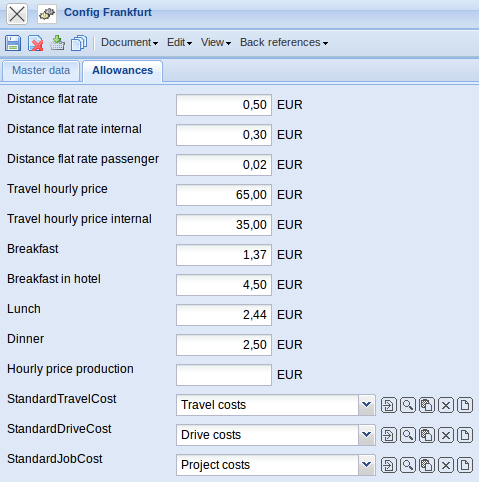
Task: Click the save document icon
Action: tap(13, 43)
